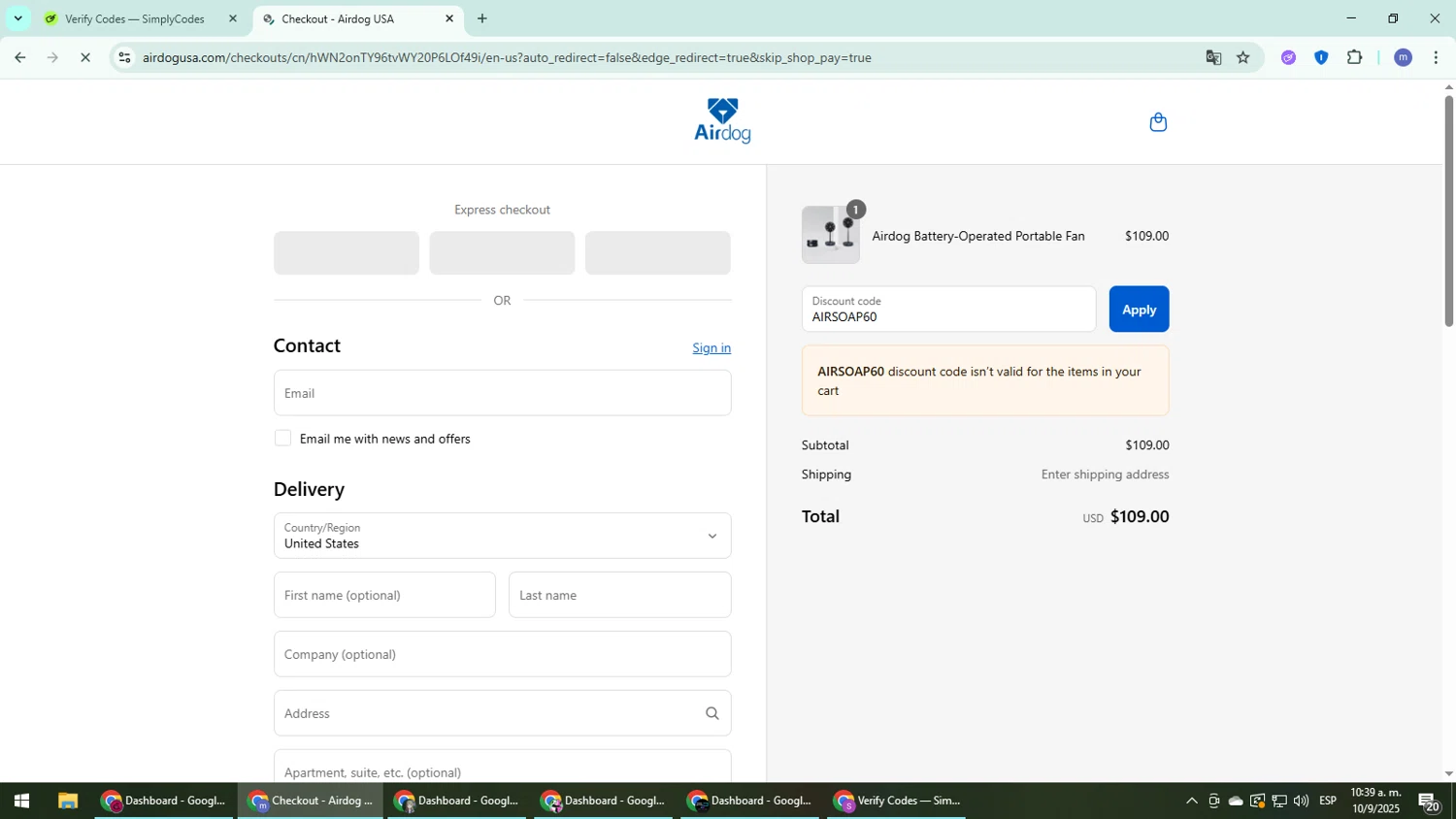The image size is (1456, 819).
Task: Switch the ESP keyboard language indicator
Action: coord(1328,801)
